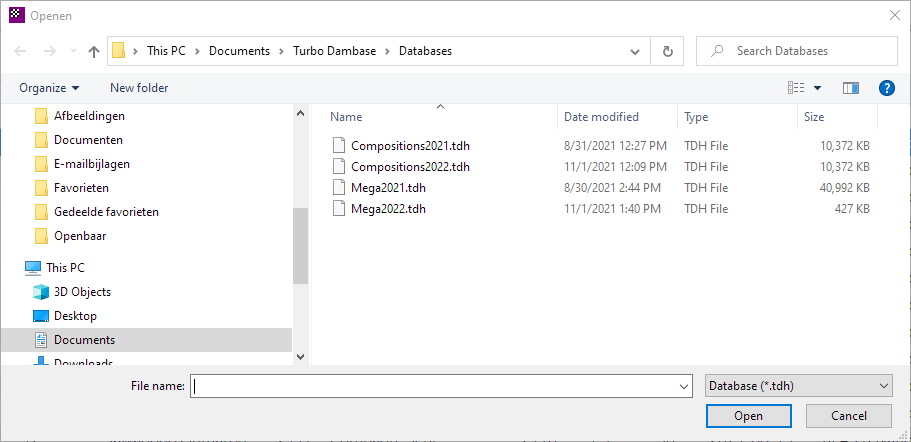Viewport: 911px width, 442px height.
Task: Close the Openen dialog
Action: click(895, 16)
